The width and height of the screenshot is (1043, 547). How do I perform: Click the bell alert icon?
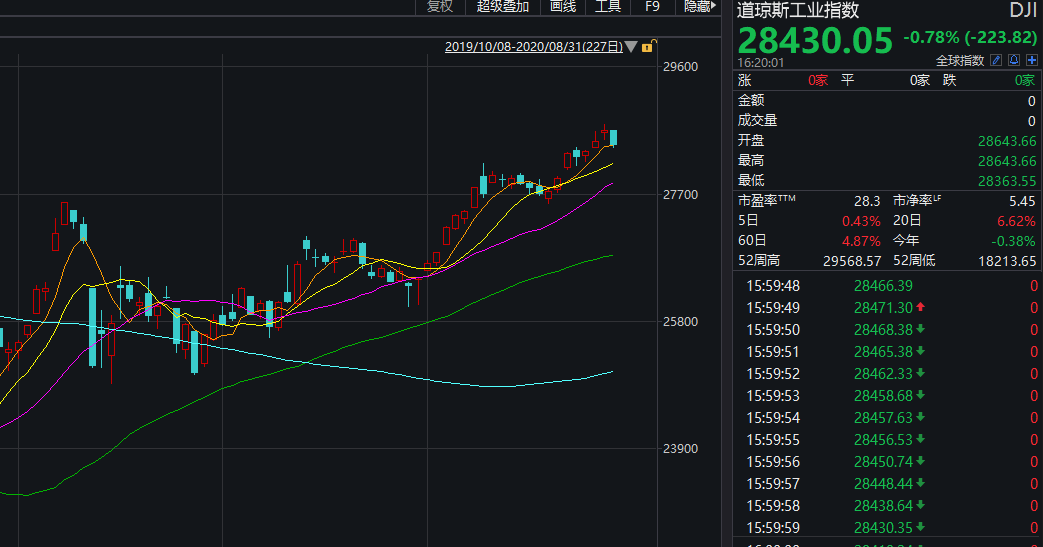(1014, 61)
